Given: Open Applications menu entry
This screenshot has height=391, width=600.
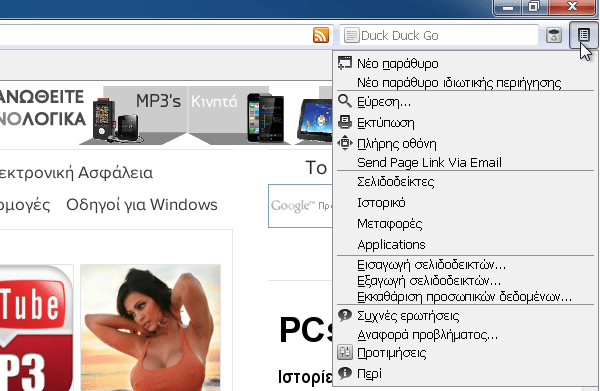Looking at the screenshot, I should pos(465,244).
